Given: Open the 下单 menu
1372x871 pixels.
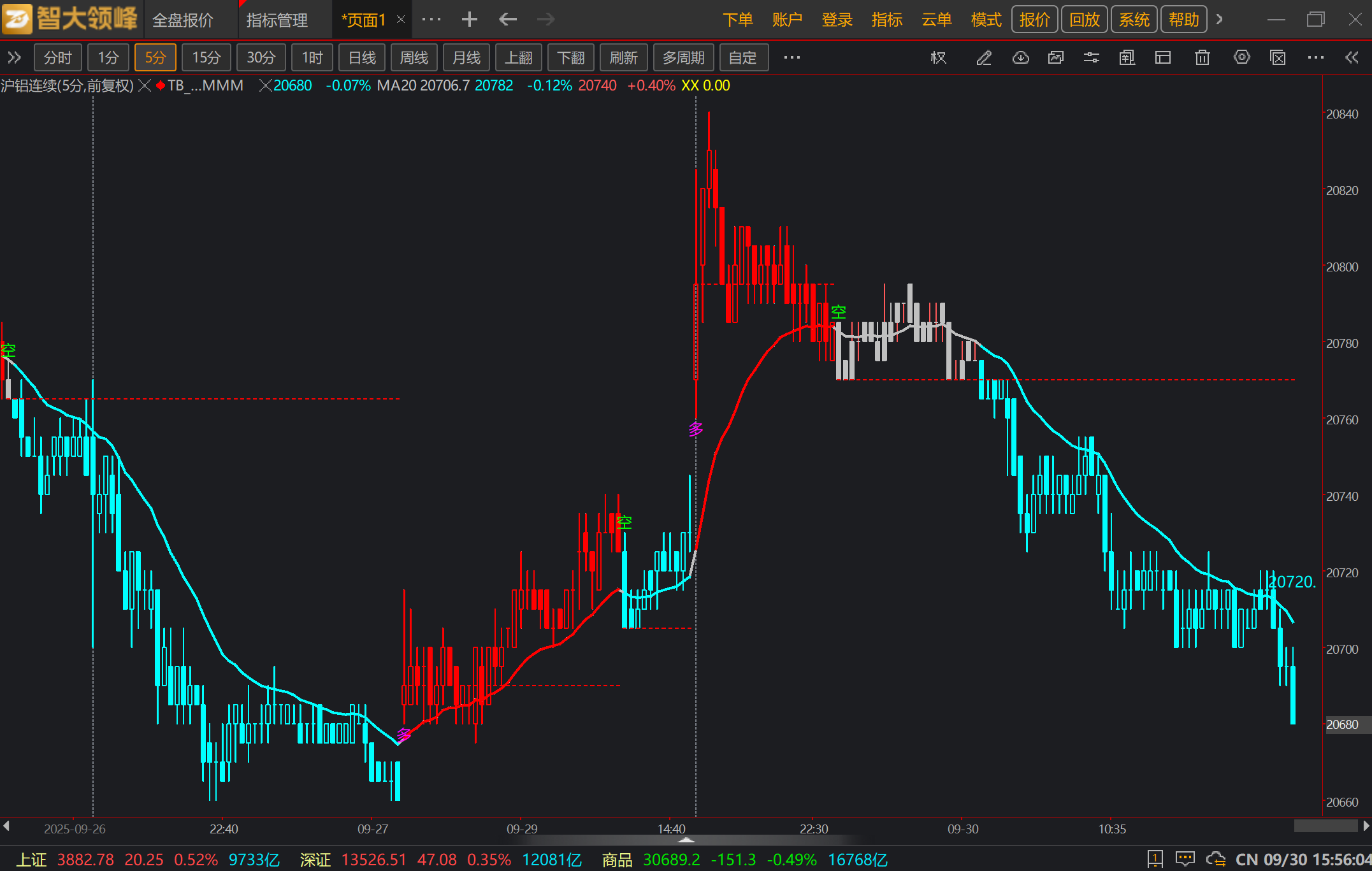Looking at the screenshot, I should pos(737,20).
